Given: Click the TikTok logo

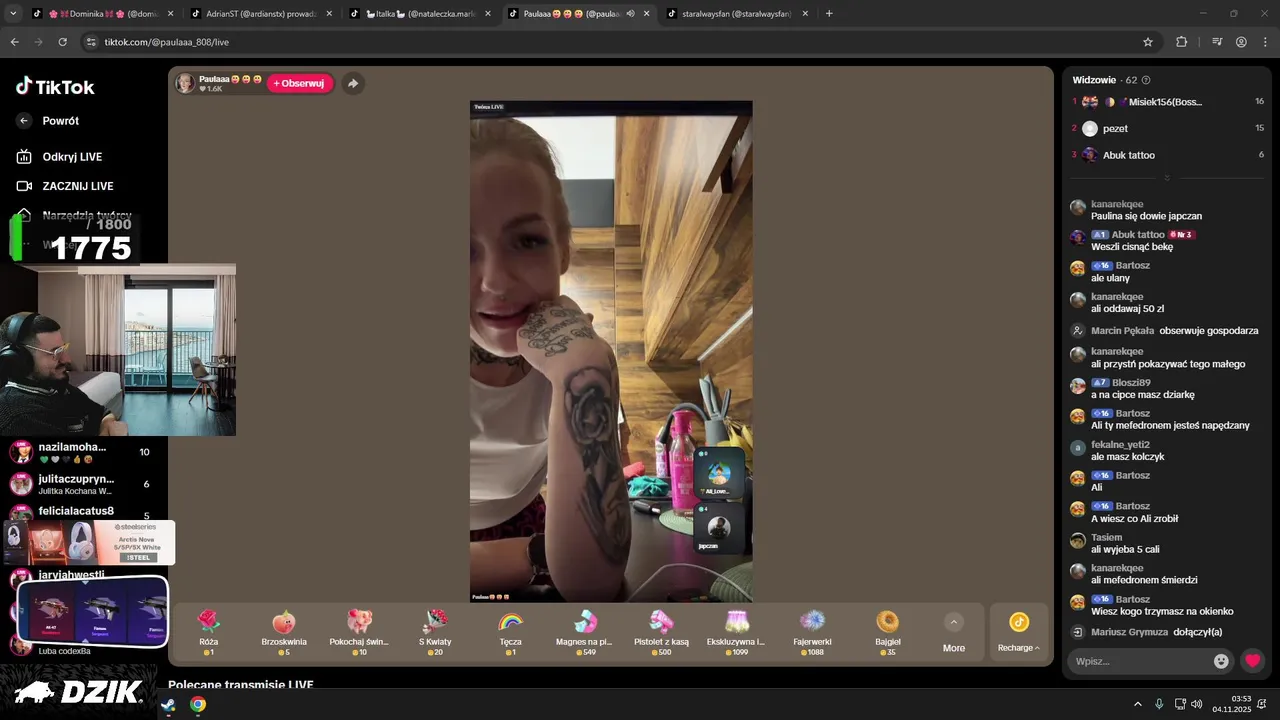Looking at the screenshot, I should pyautogui.click(x=55, y=87).
